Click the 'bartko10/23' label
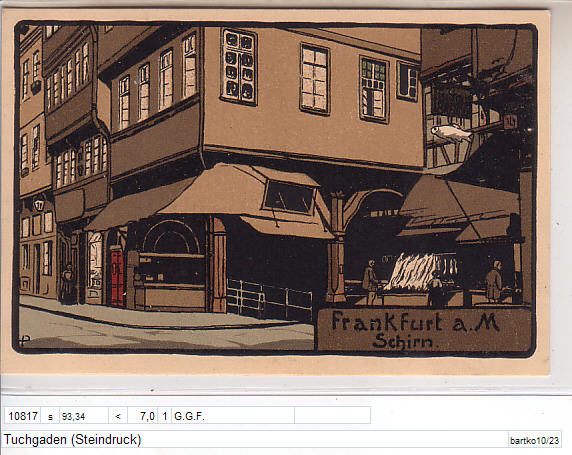Image resolution: width=572 pixels, height=455 pixels. 534,440
